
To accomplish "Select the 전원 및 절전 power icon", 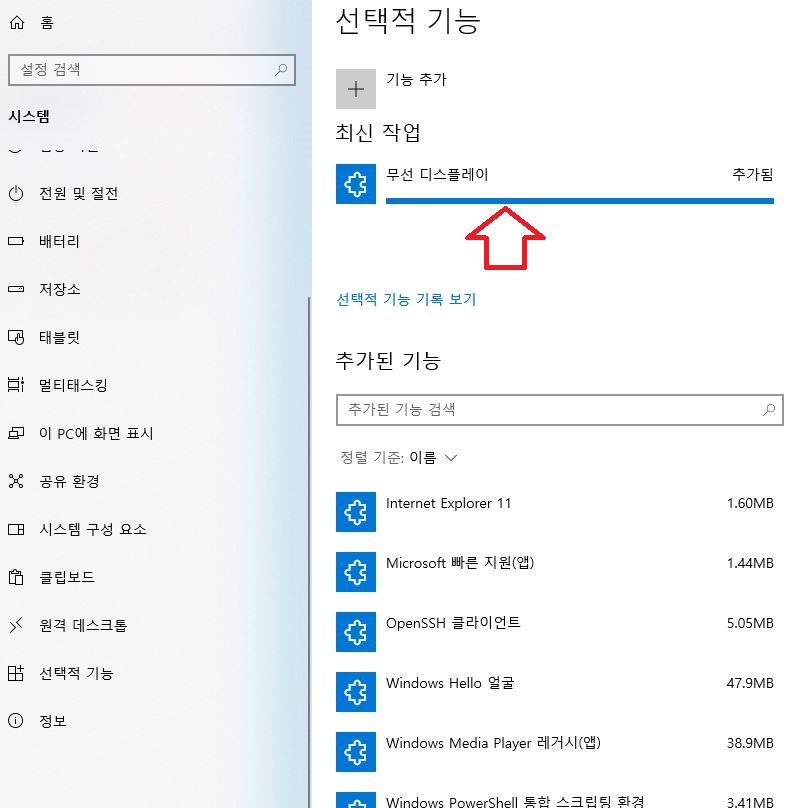I will [x=18, y=193].
